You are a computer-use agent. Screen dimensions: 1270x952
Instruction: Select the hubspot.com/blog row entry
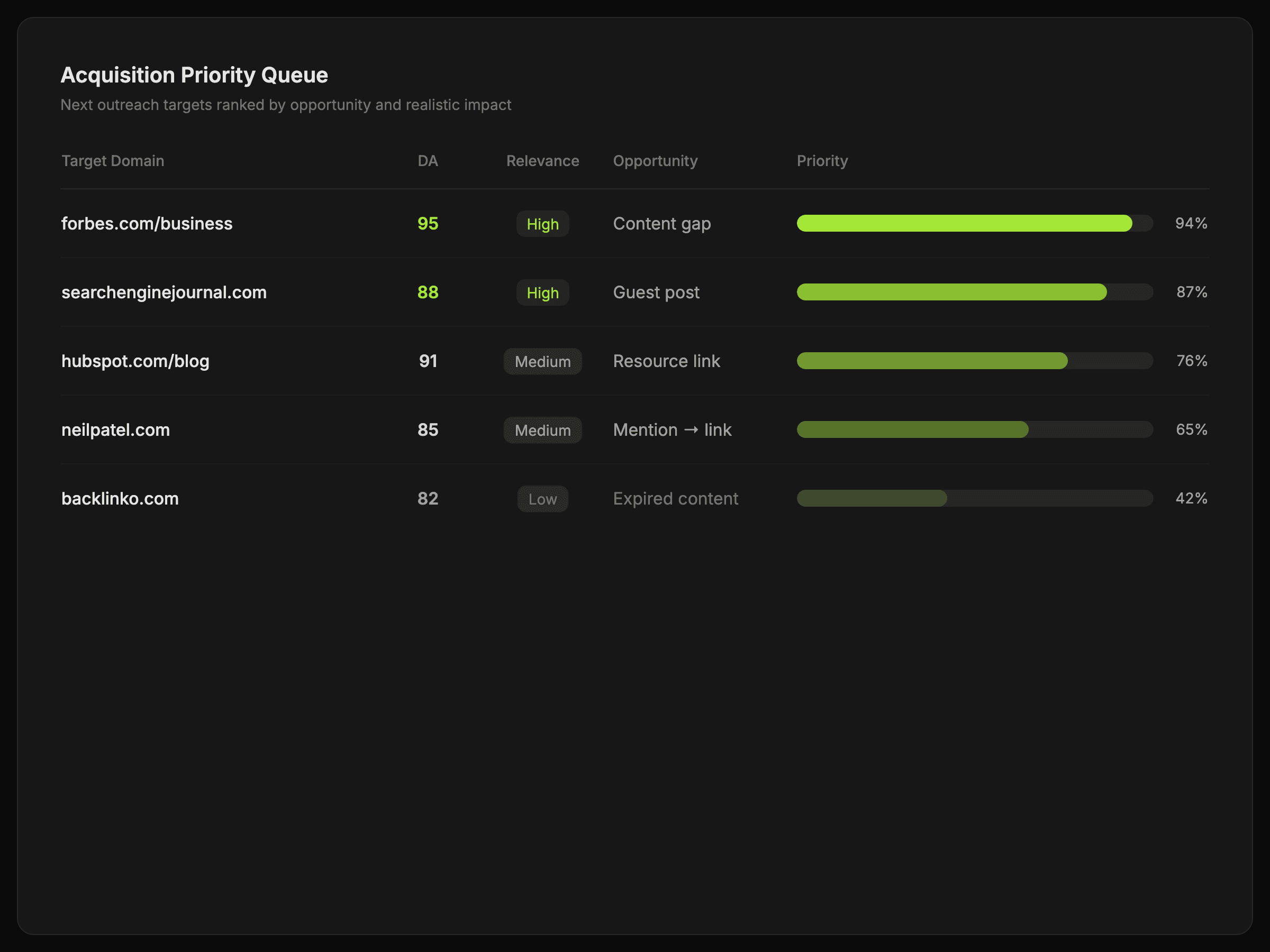pyautogui.click(x=135, y=361)
